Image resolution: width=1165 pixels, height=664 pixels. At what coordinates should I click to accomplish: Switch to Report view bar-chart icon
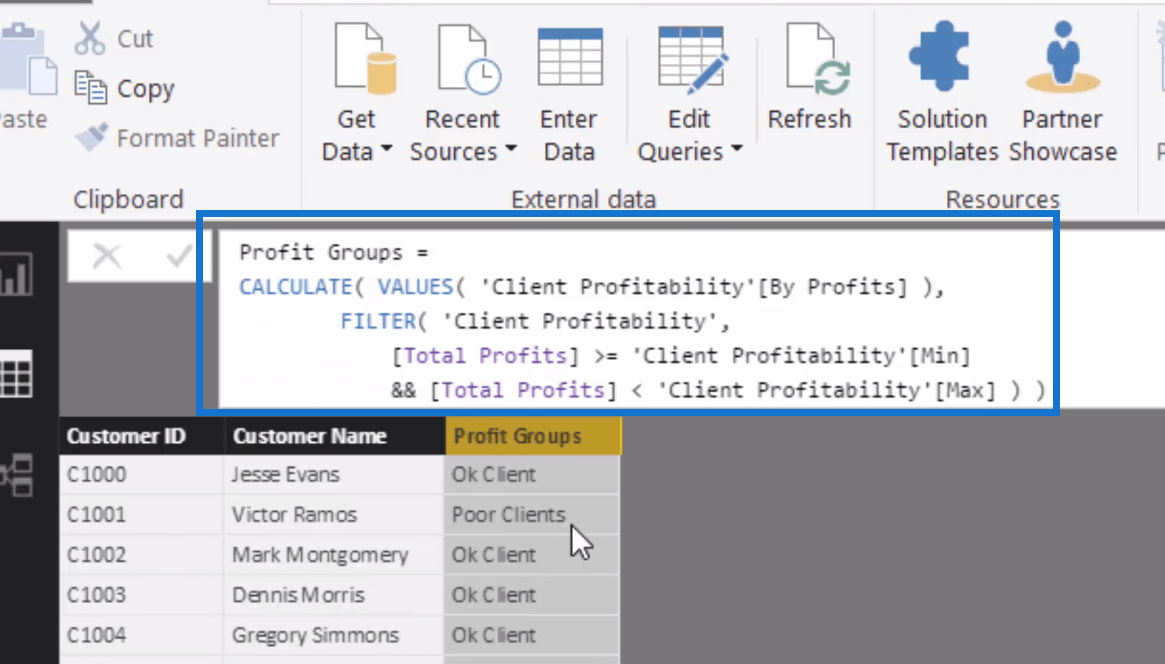pyautogui.click(x=16, y=274)
